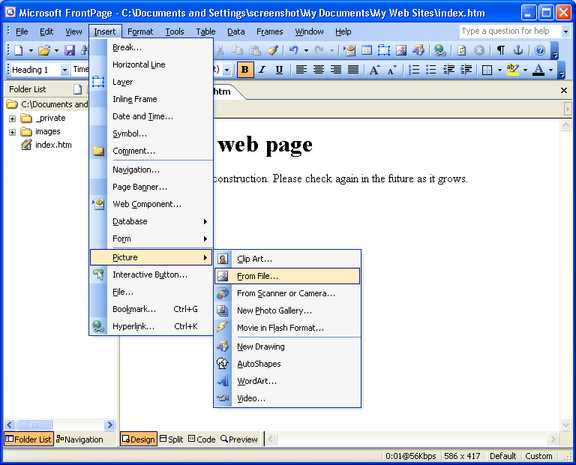Open the Heading 1 style dropdown
The height and width of the screenshot is (465, 576).
[65, 70]
